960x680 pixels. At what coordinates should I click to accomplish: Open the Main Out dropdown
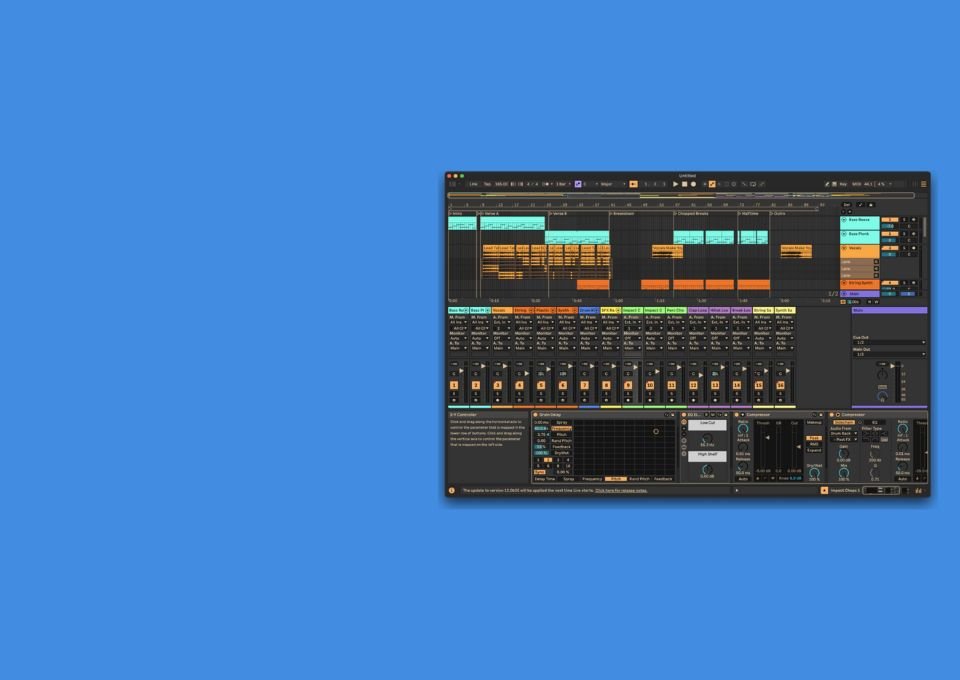pyautogui.click(x=888, y=354)
